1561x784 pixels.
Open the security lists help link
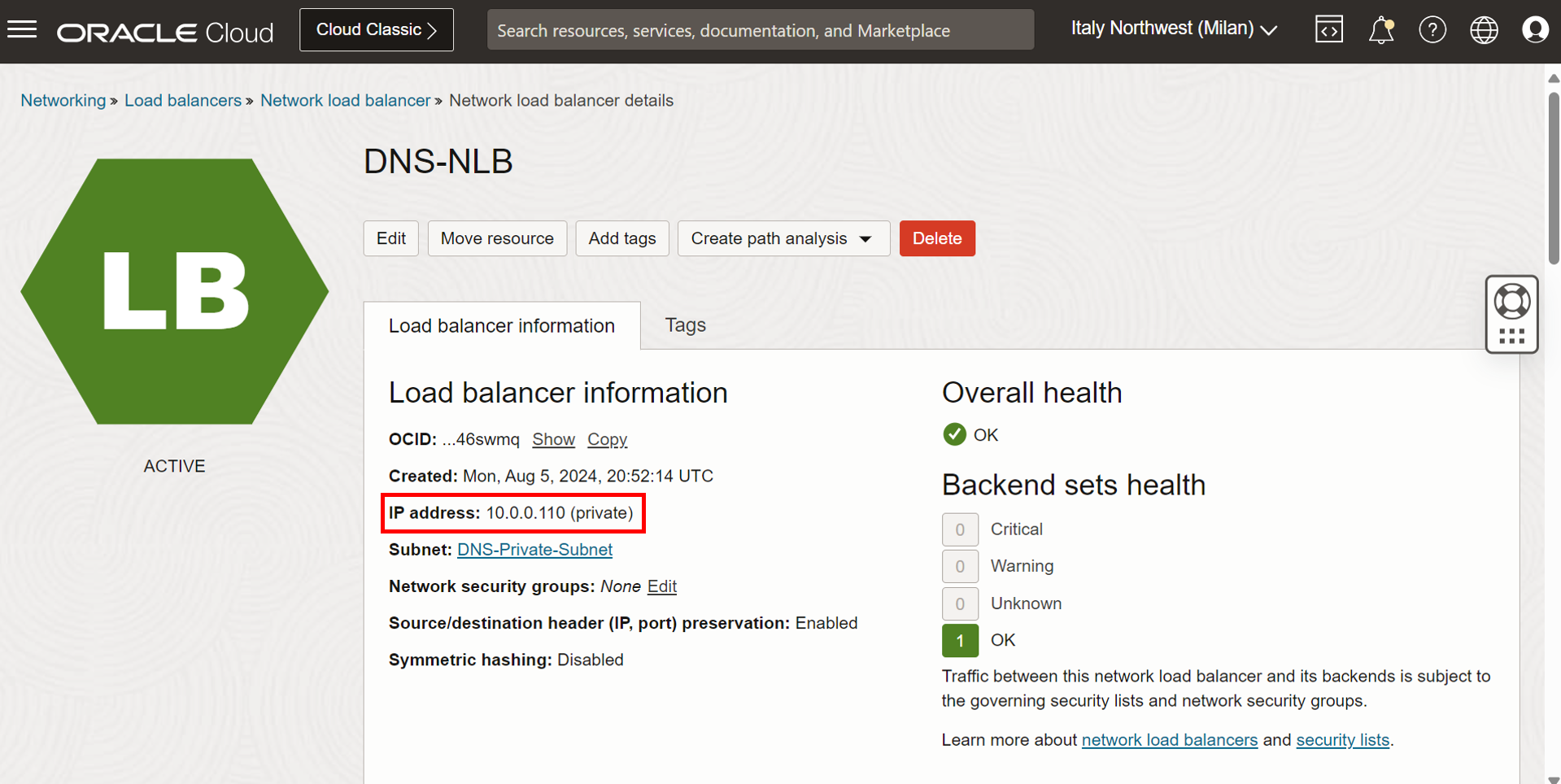1342,740
